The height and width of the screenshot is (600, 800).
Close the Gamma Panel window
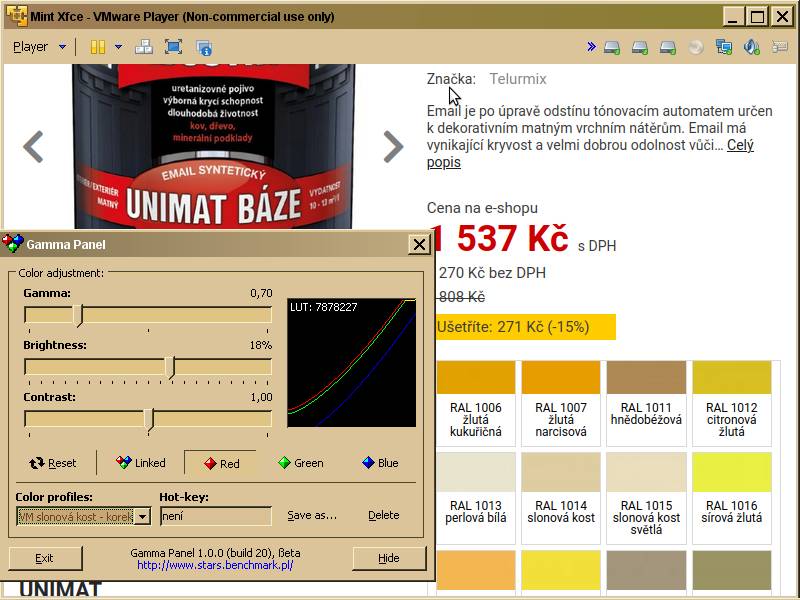(x=419, y=245)
